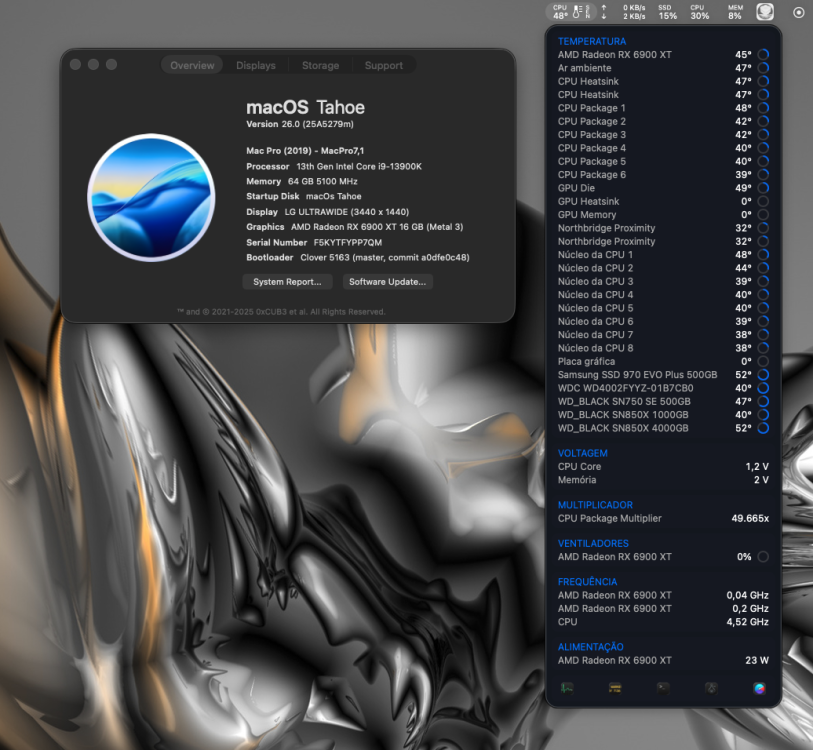Click the Serial Number F5KYTFYPP7QM text

[x=314, y=242]
